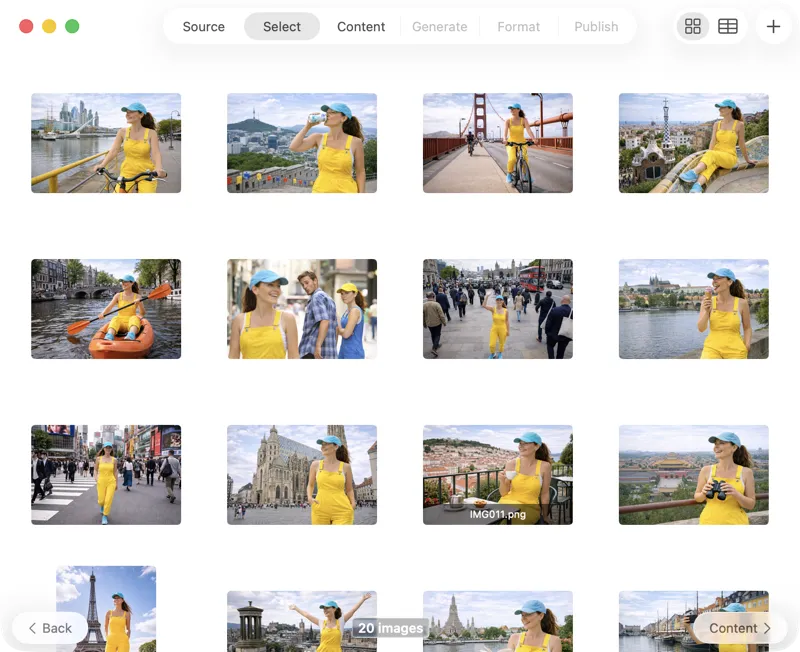Select the Park Güell mosaic bench photo
This screenshot has width=800, height=652.
click(694, 143)
